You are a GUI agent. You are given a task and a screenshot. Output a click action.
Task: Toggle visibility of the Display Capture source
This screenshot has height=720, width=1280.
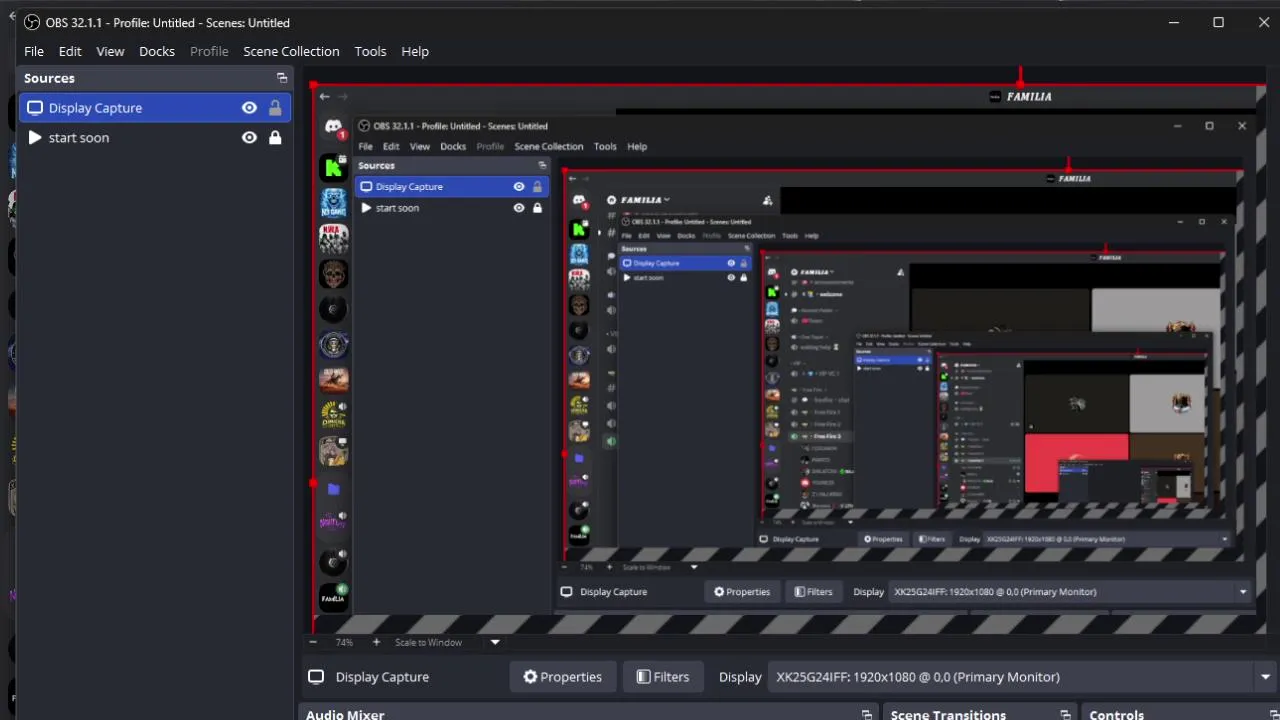249,108
